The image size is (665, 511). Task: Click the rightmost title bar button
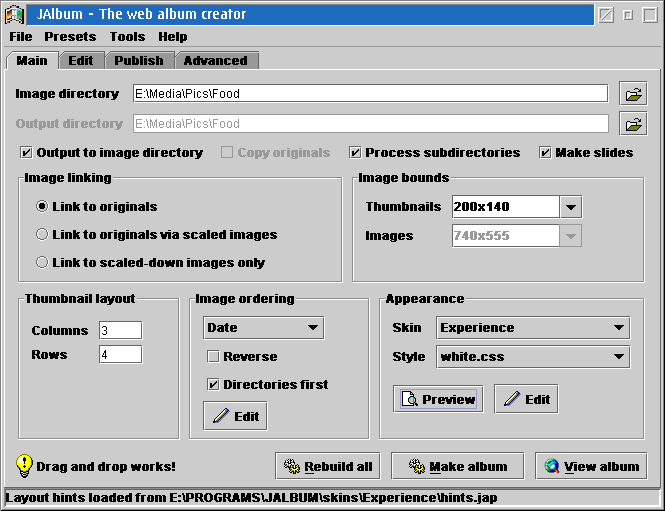point(650,15)
